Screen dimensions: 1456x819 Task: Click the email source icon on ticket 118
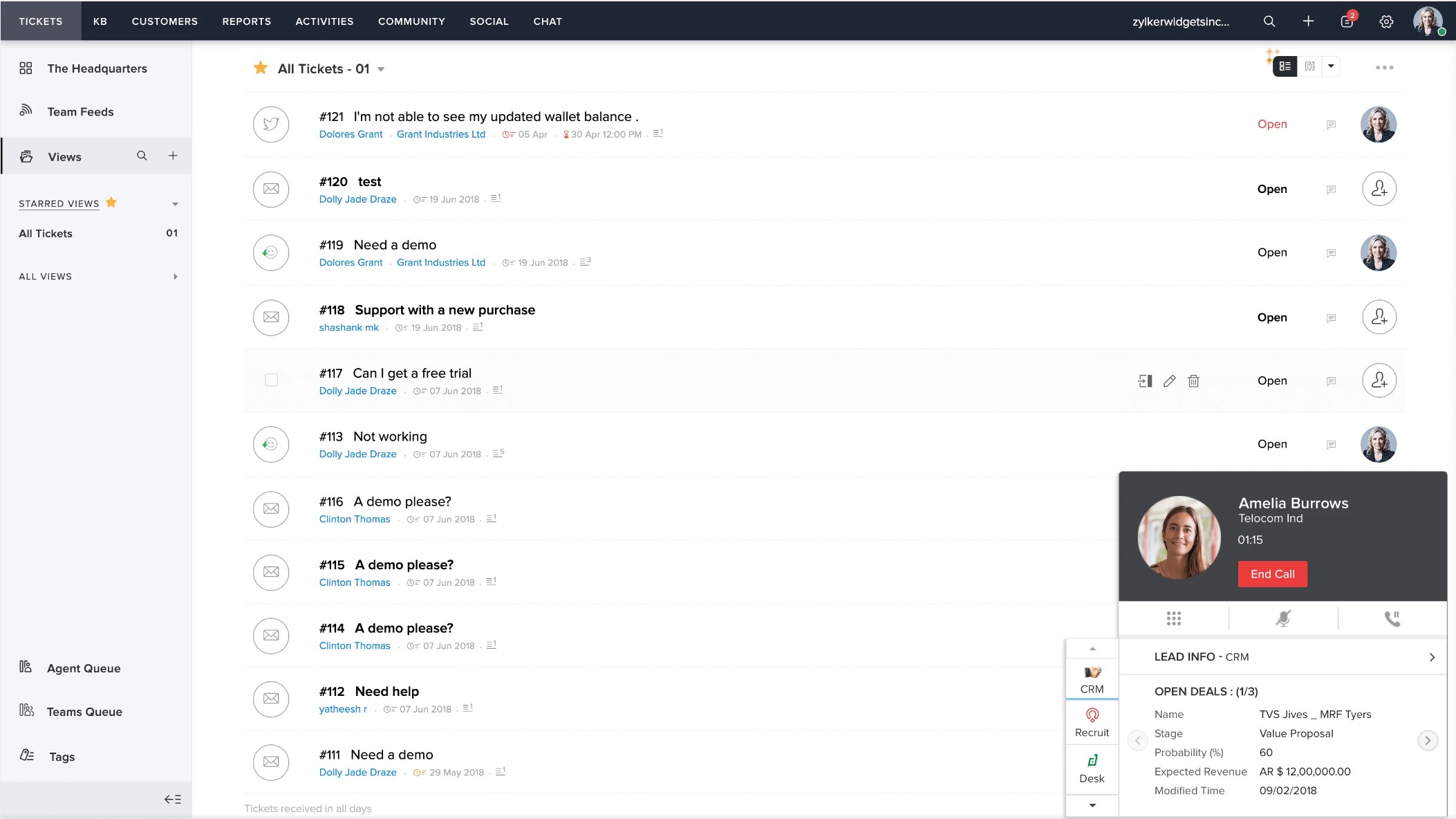[271, 317]
